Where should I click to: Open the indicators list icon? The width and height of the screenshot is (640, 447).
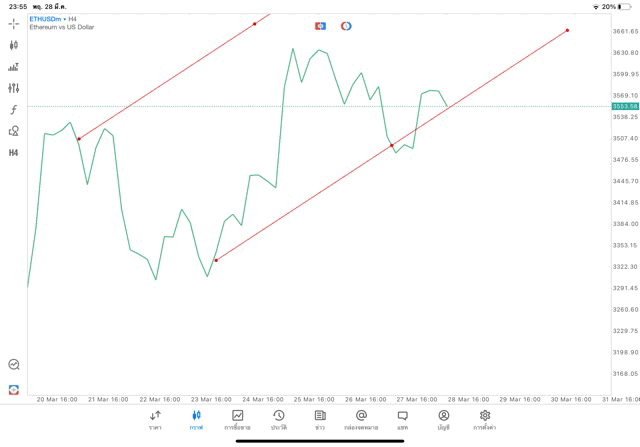[x=14, y=67]
